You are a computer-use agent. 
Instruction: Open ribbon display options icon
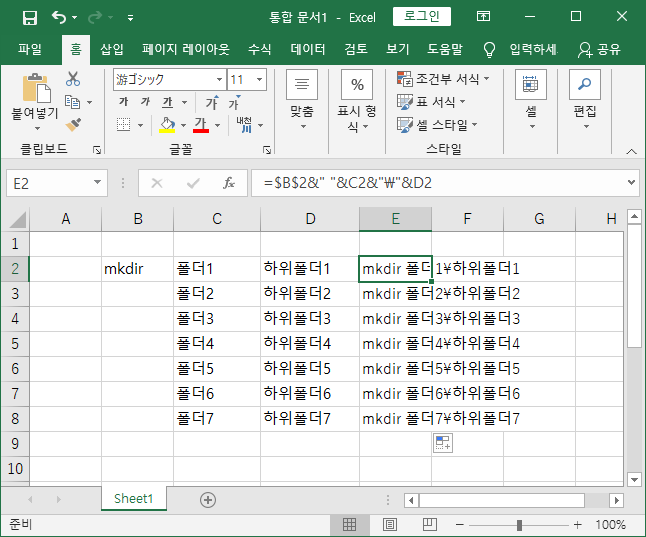coord(483,16)
